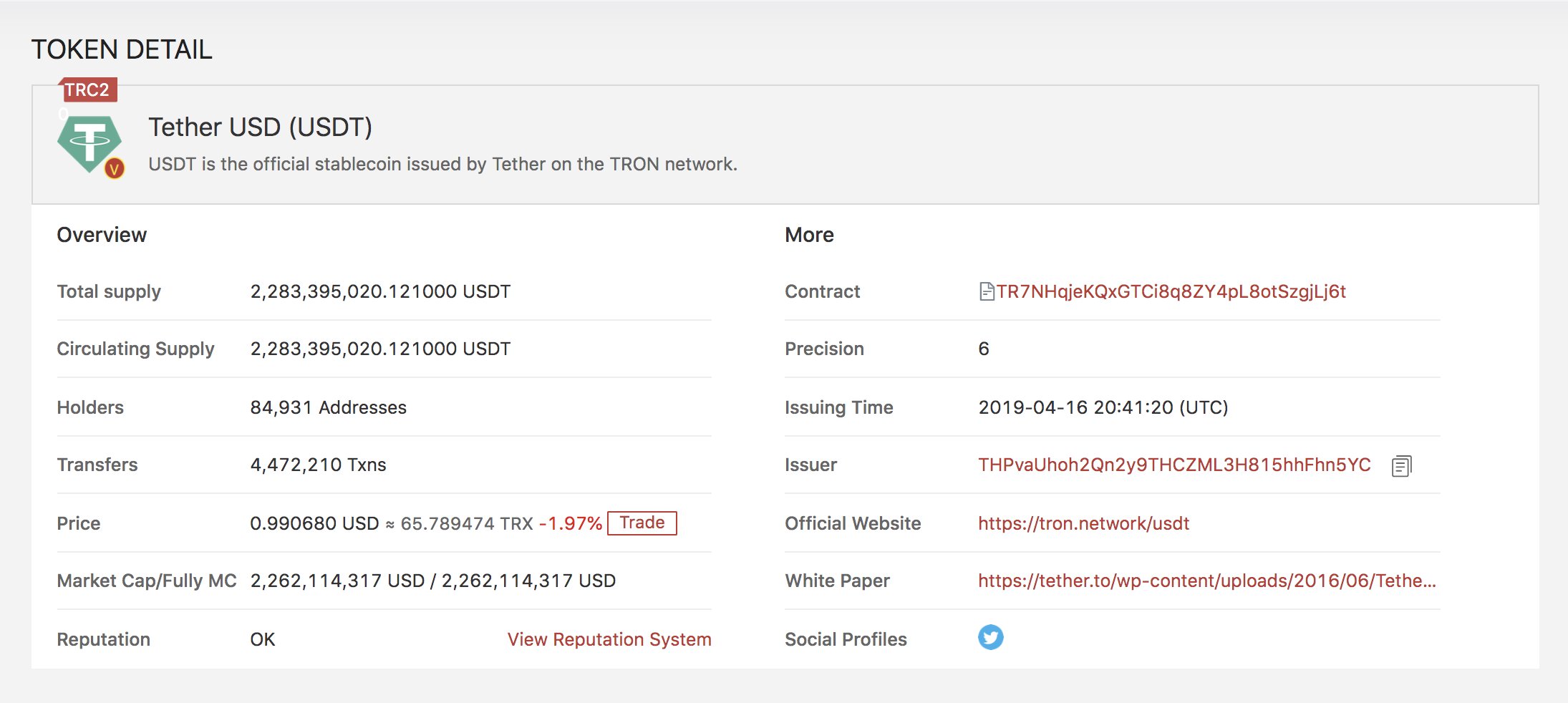Click the USDT official stablecoin description text
The width and height of the screenshot is (1568, 703).
pos(442,164)
